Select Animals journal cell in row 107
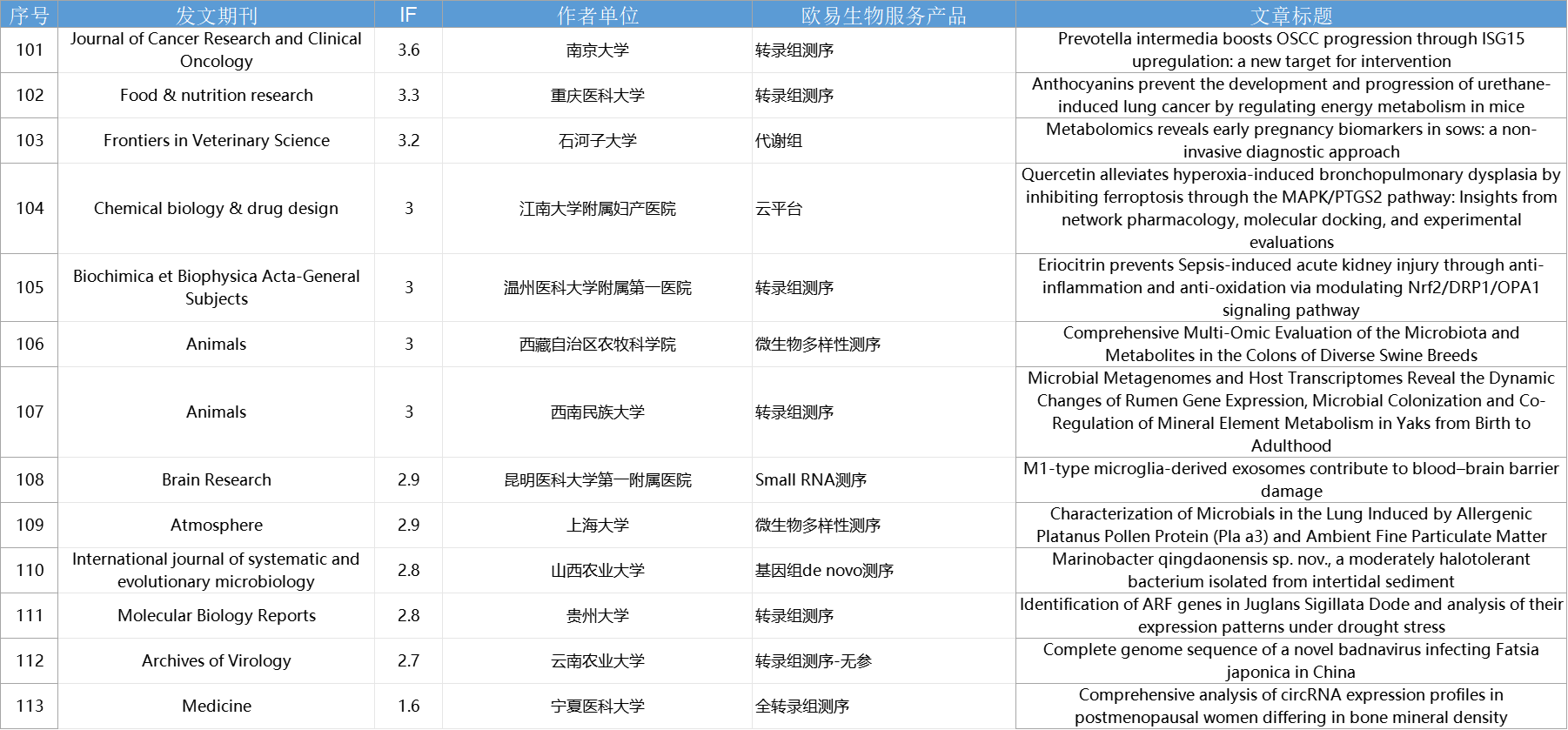 click(x=217, y=412)
